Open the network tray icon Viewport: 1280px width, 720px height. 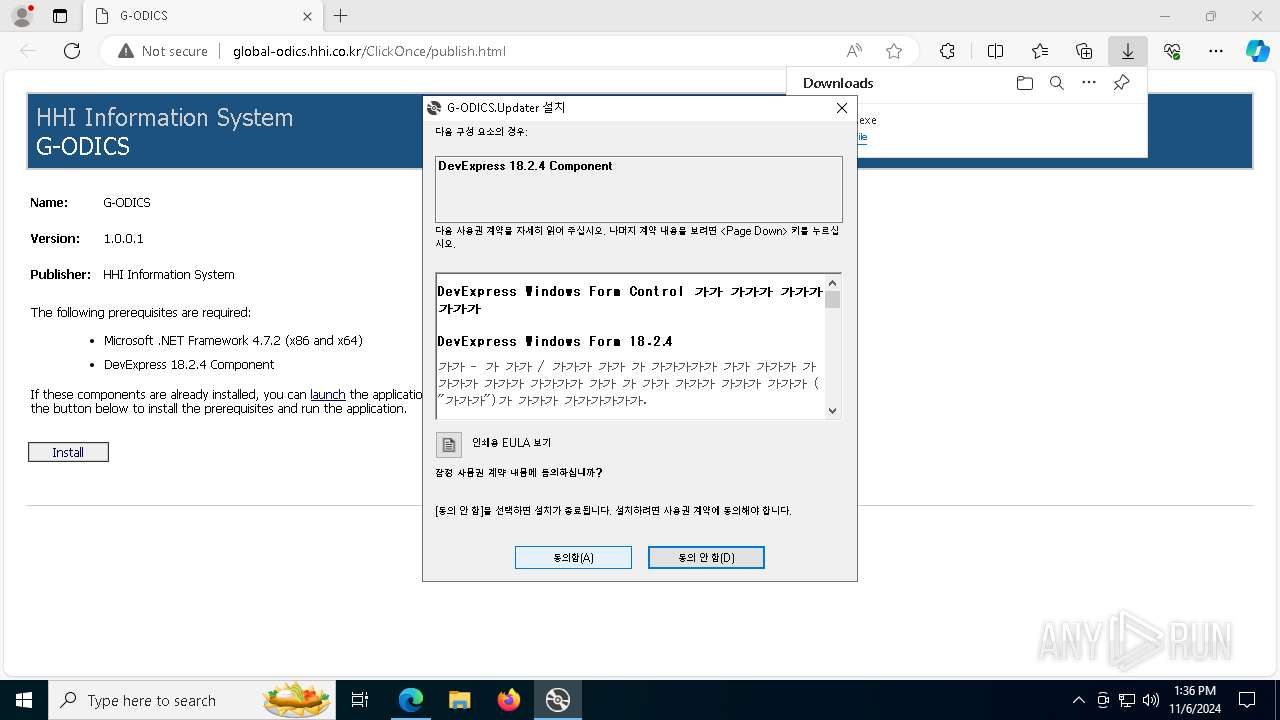(x=1127, y=700)
